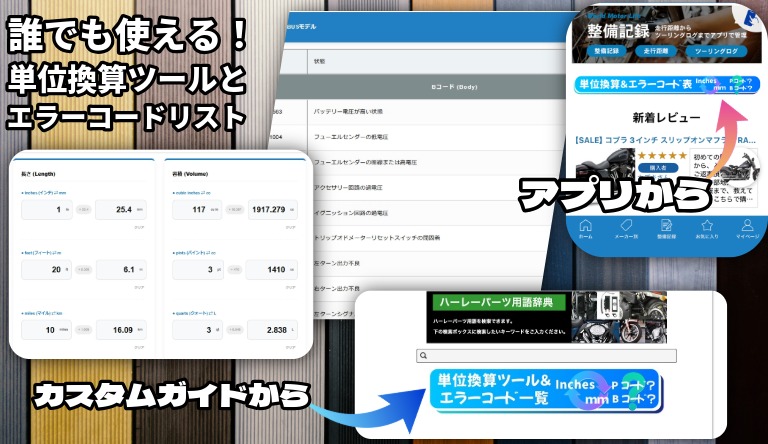The height and width of the screenshot is (444, 768).
Task: Open the 単位換算ツール&エラーコード一覧 banner under the search box
Action: point(545,391)
